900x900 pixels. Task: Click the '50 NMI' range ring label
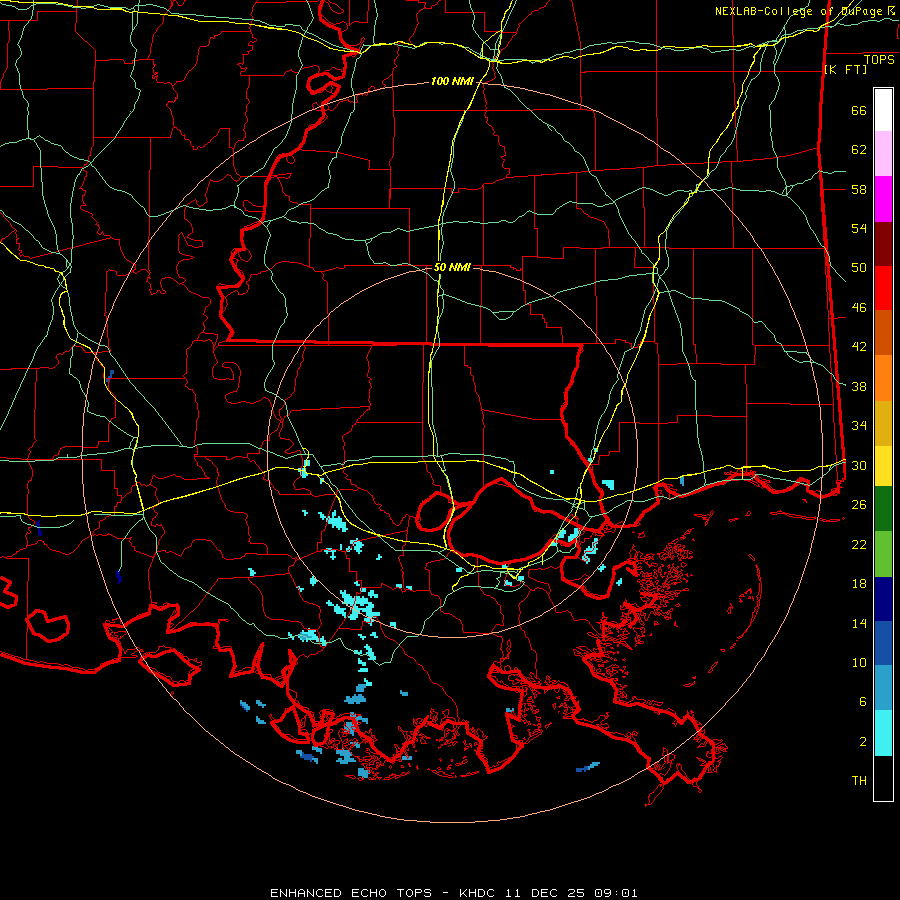click(452, 267)
